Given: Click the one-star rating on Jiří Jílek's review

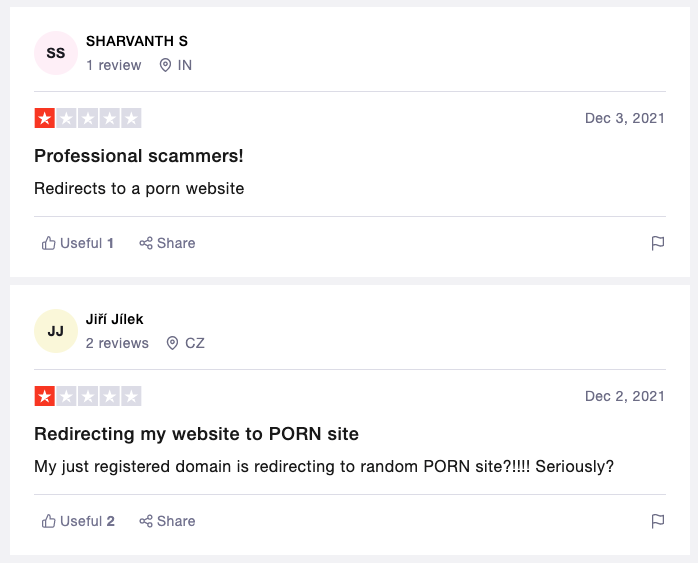Looking at the screenshot, I should 45,396.
